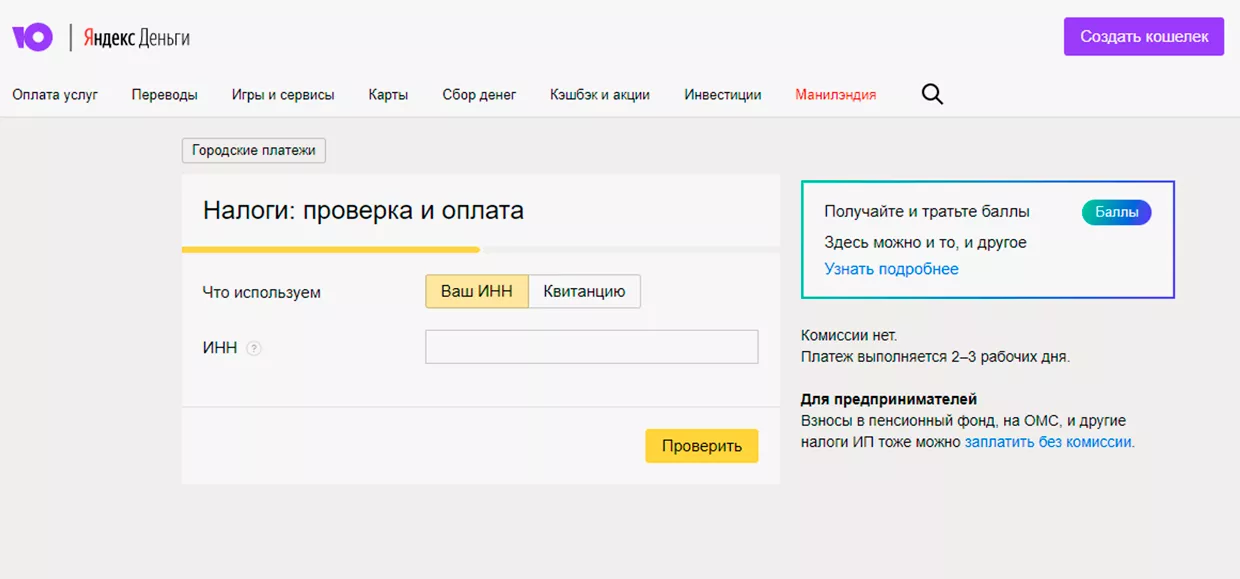Go to the Переводы section
Screen dimensions: 1240x579
click(164, 95)
